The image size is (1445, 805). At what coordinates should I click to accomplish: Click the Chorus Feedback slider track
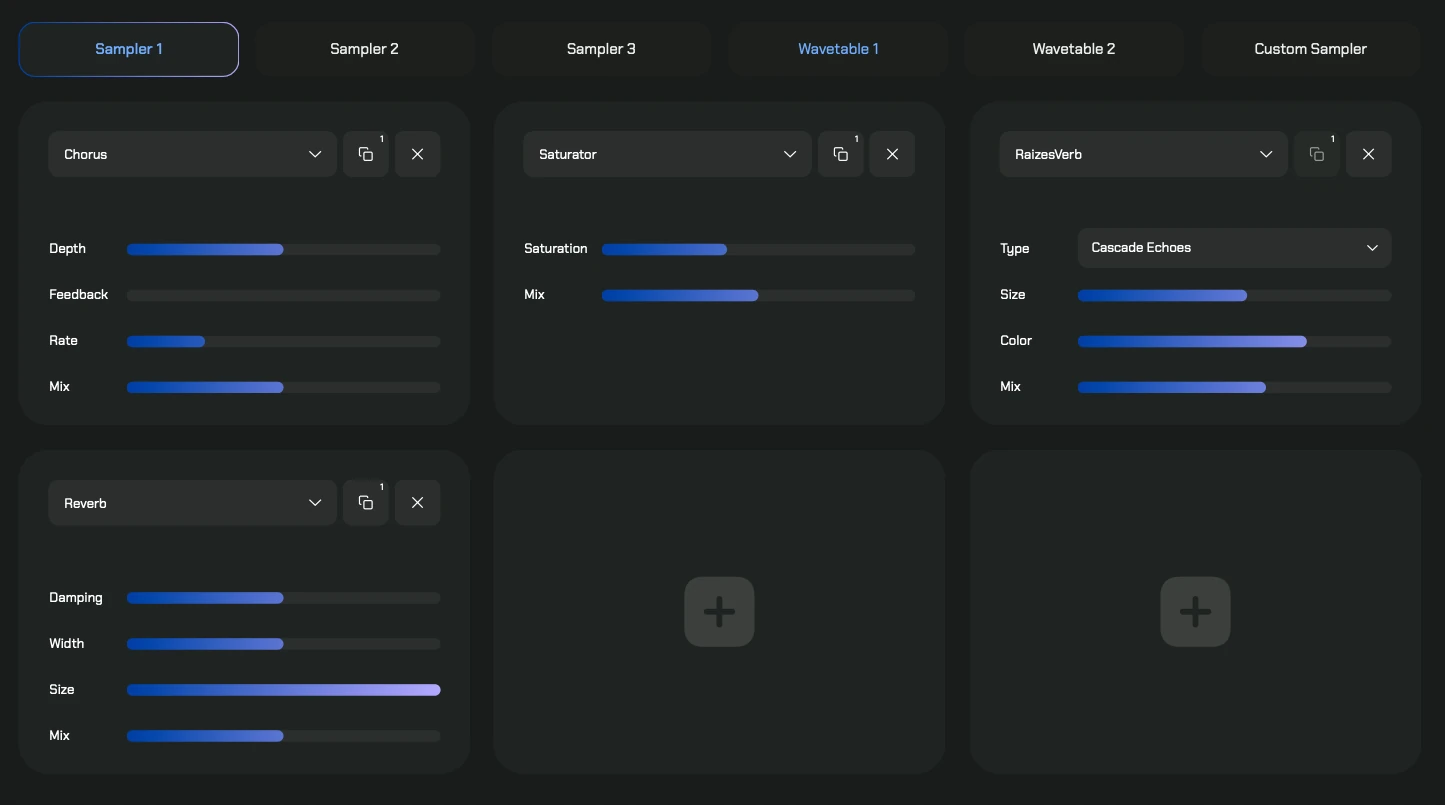click(283, 296)
